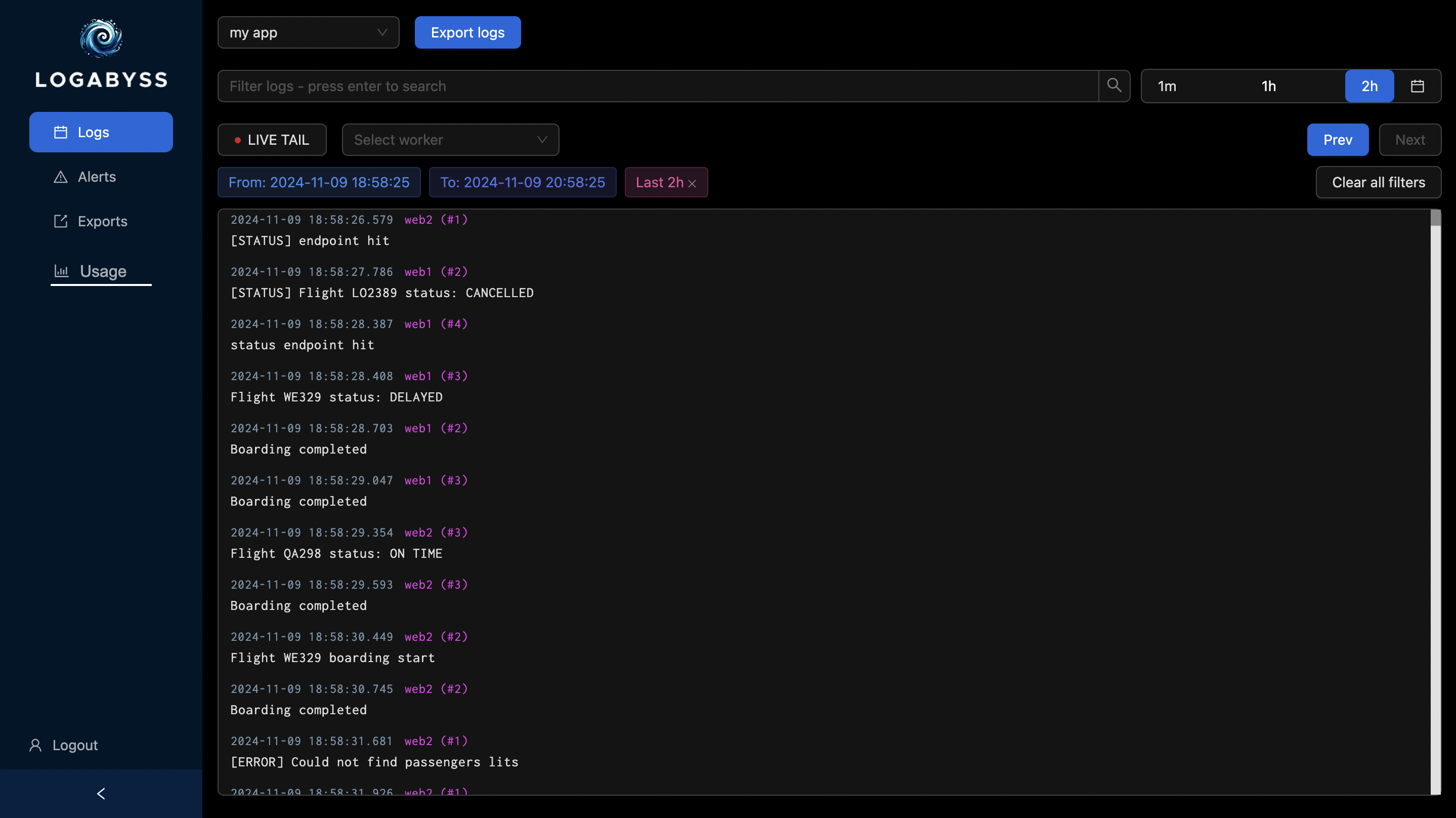This screenshot has width=1456, height=818.
Task: Open the Select worker dropdown
Action: (450, 140)
